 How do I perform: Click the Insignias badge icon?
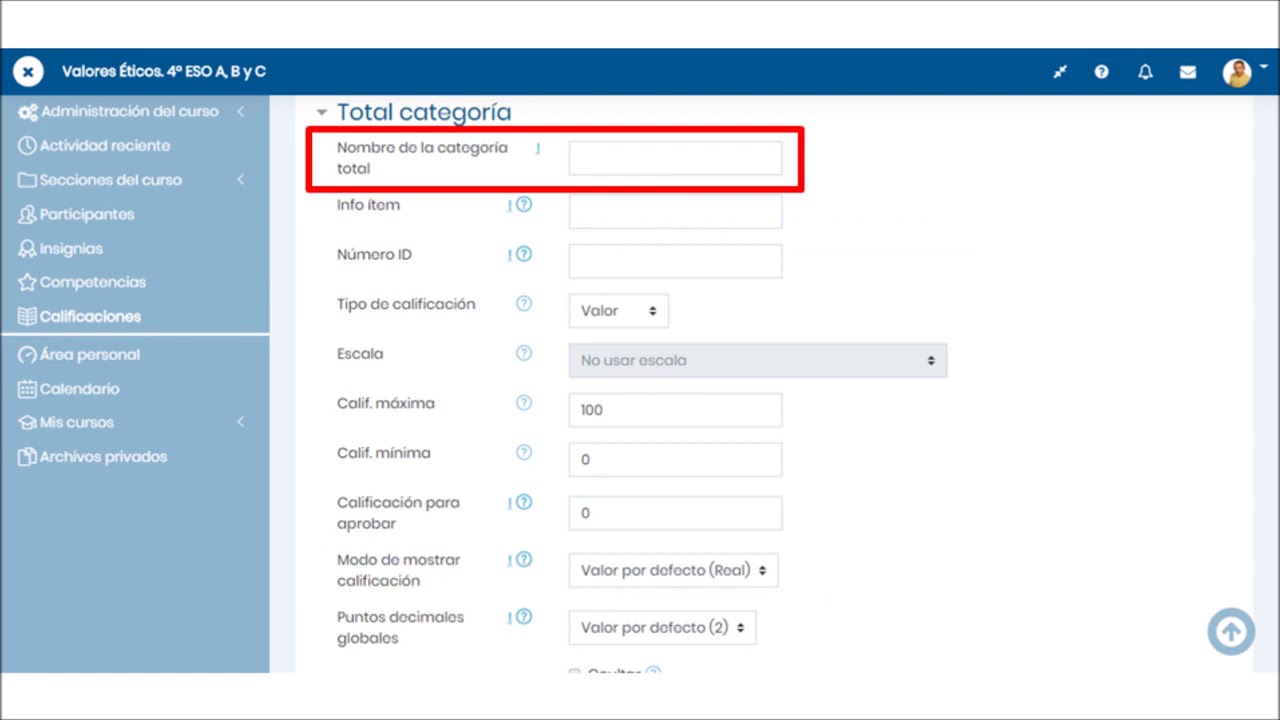coord(28,248)
